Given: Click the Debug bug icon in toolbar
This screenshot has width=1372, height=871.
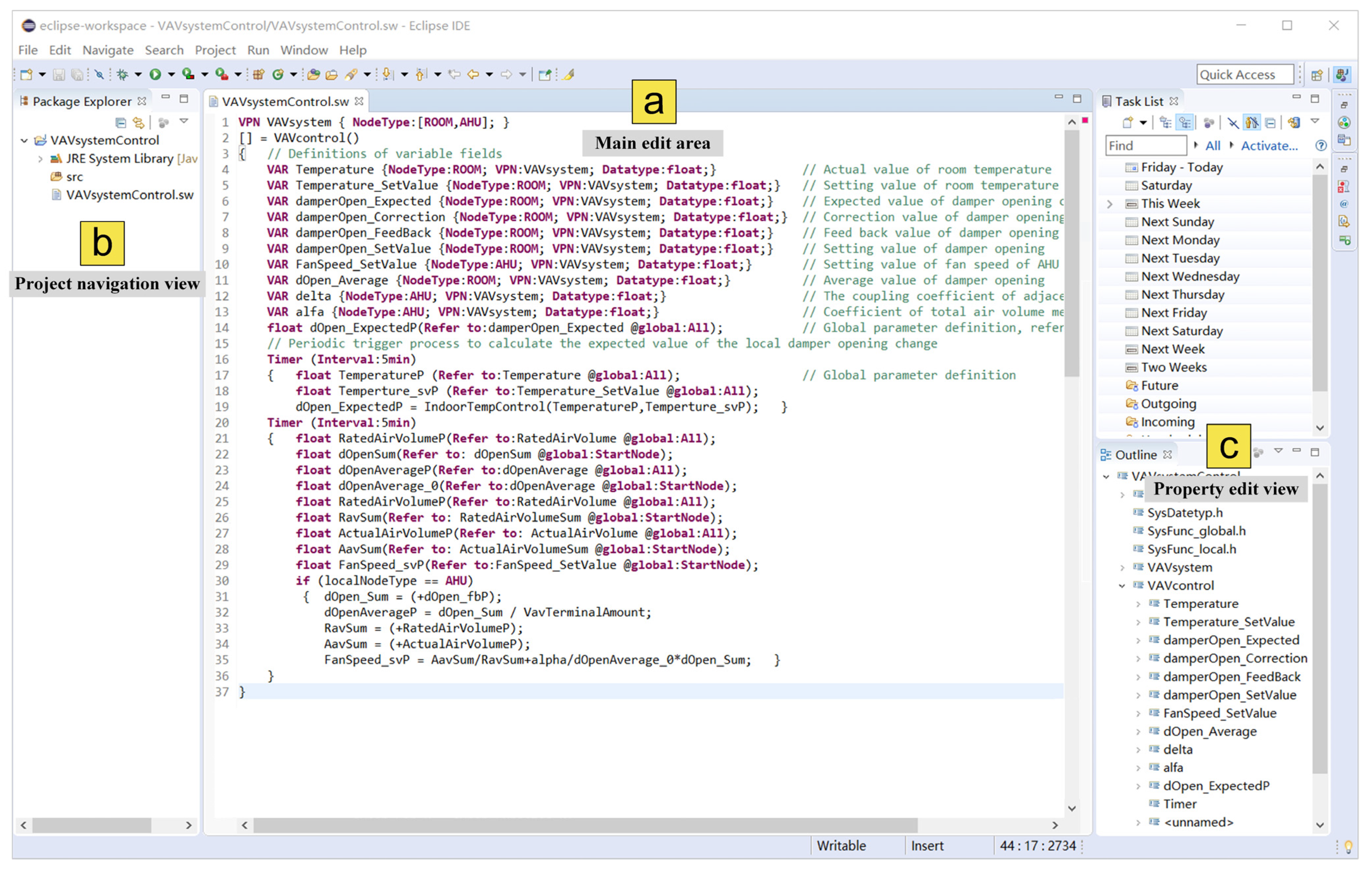Looking at the screenshot, I should click(122, 74).
